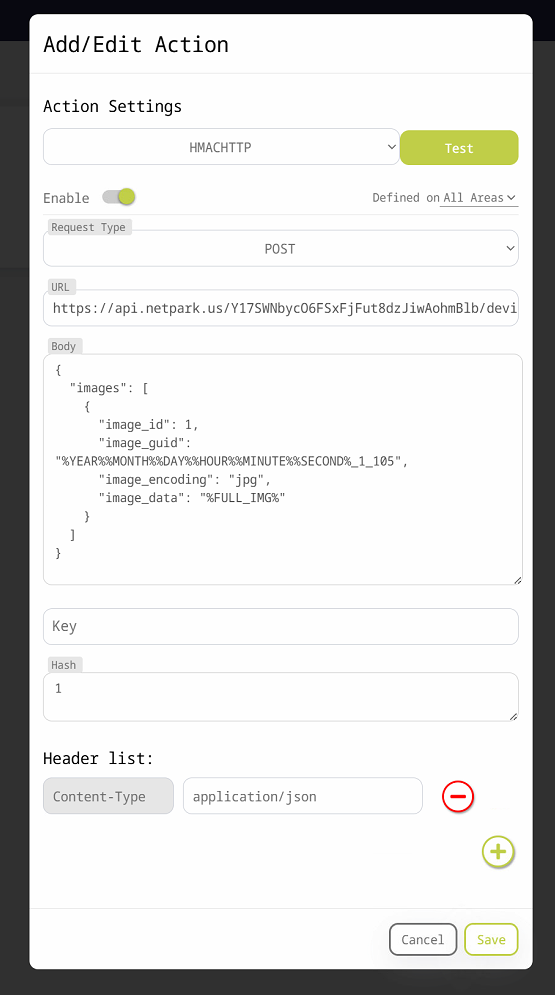Viewport: 555px width, 995px height.
Task: Add a new header with the plus icon
Action: pyautogui.click(x=498, y=852)
